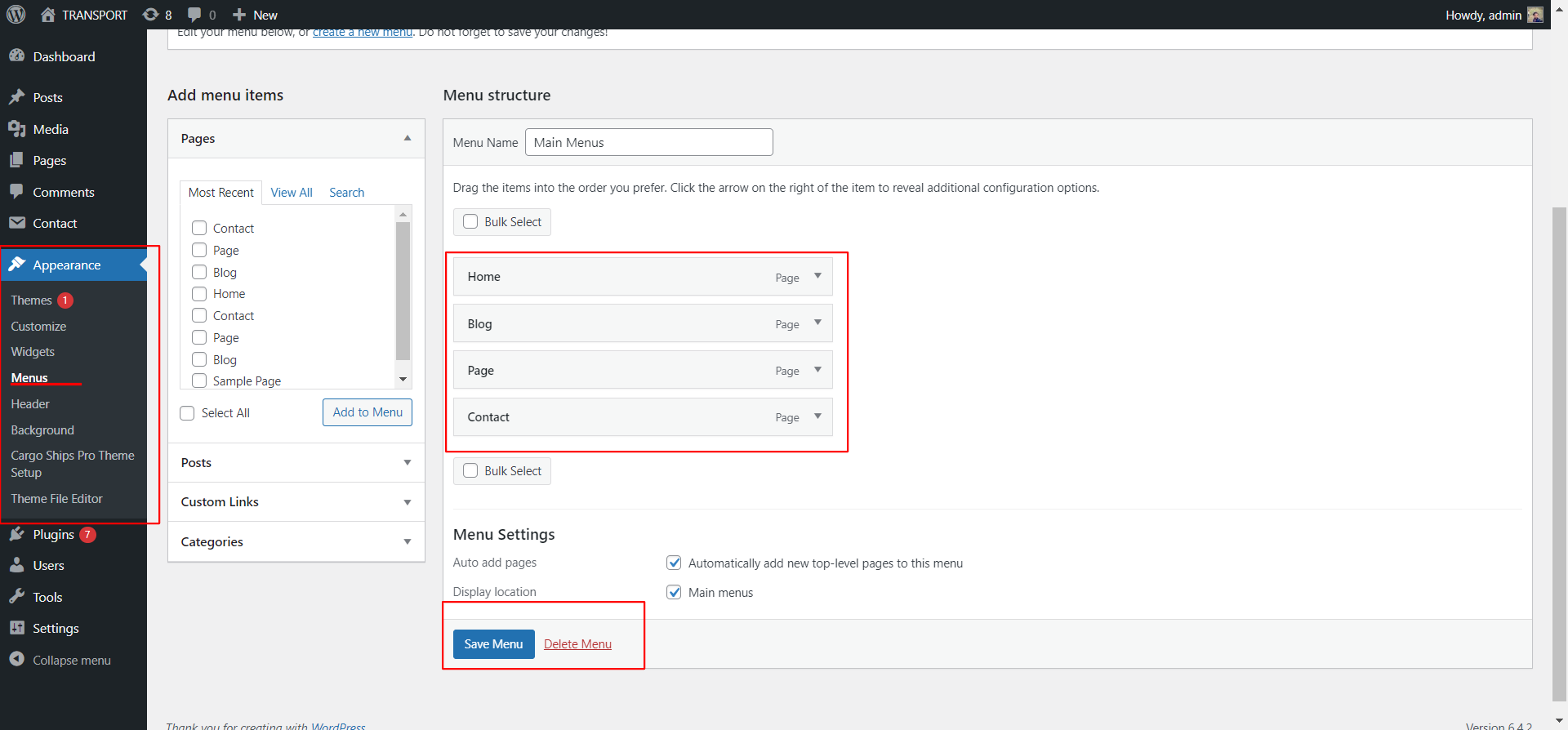Open the updates icon showing 8
Image resolution: width=1568 pixels, height=730 pixels.
click(x=151, y=15)
